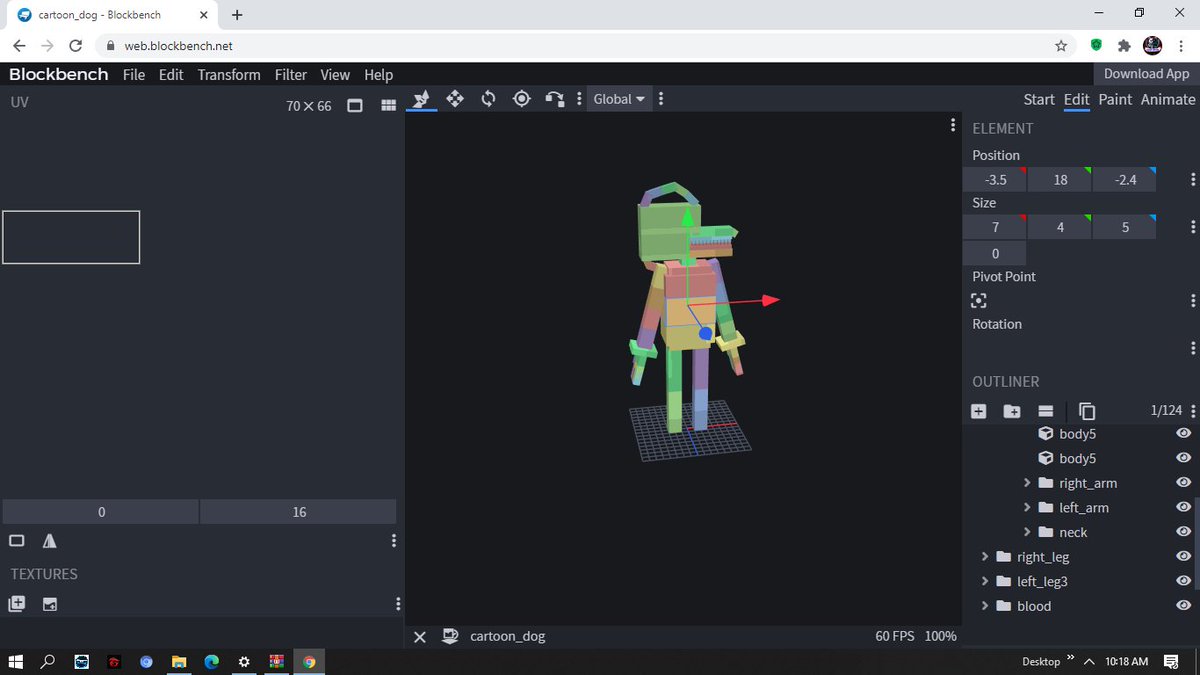
Task: Select the Rotate tool
Action: (489, 98)
